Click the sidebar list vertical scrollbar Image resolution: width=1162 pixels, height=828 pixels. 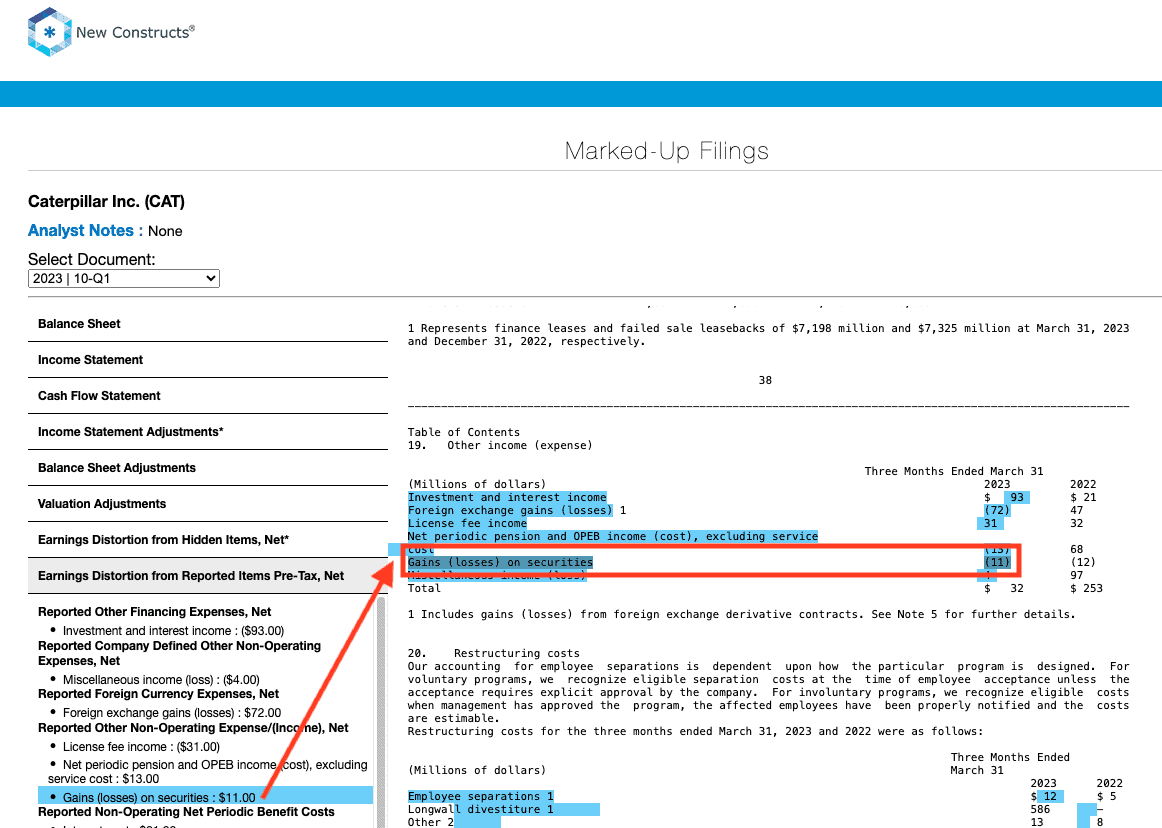point(382,712)
